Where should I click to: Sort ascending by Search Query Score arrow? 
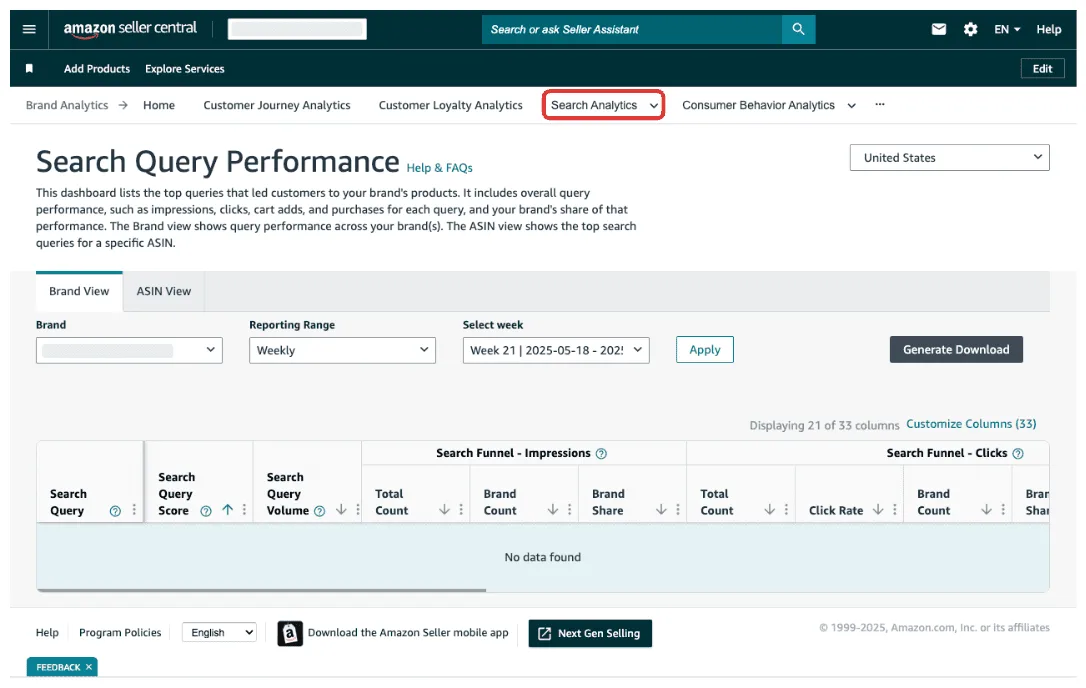coord(227,510)
